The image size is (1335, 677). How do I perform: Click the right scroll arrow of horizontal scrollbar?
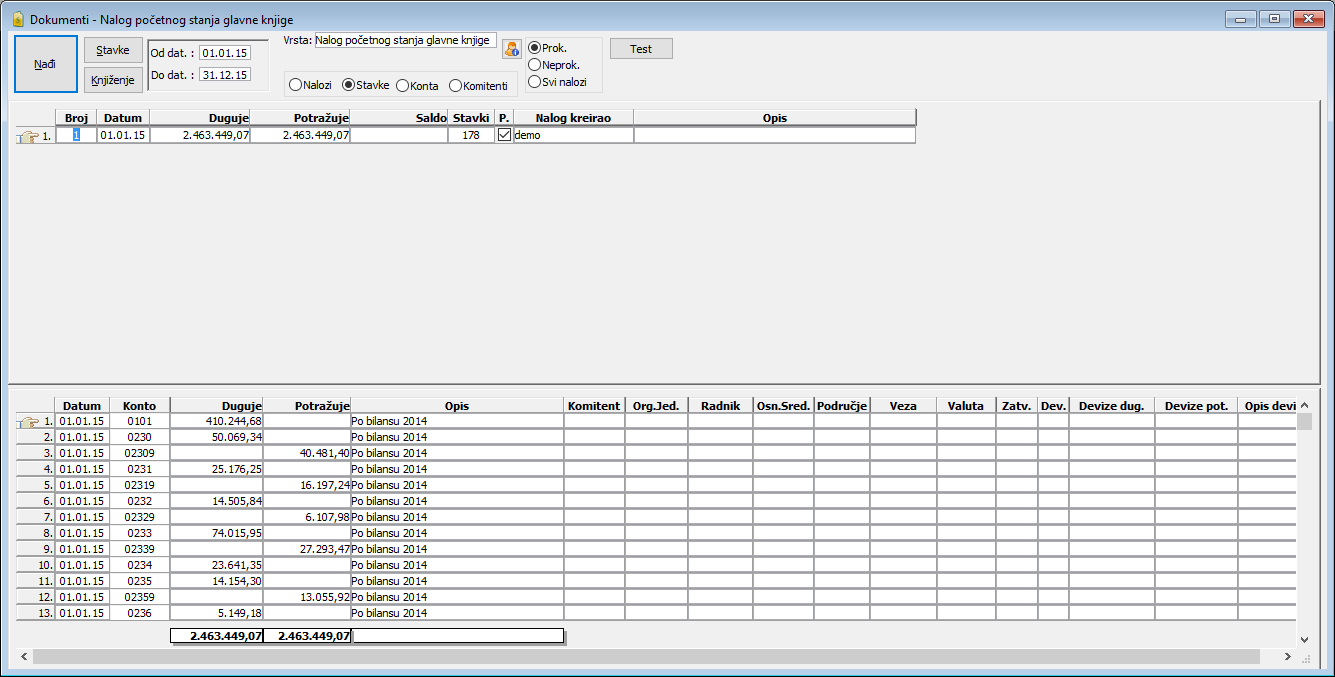pos(1287,657)
